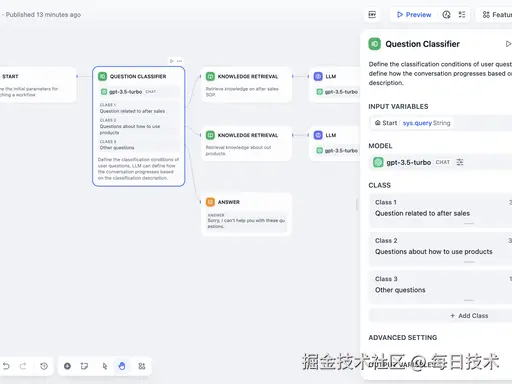Click the Add Class button
The height and width of the screenshot is (384, 512).
440,316
